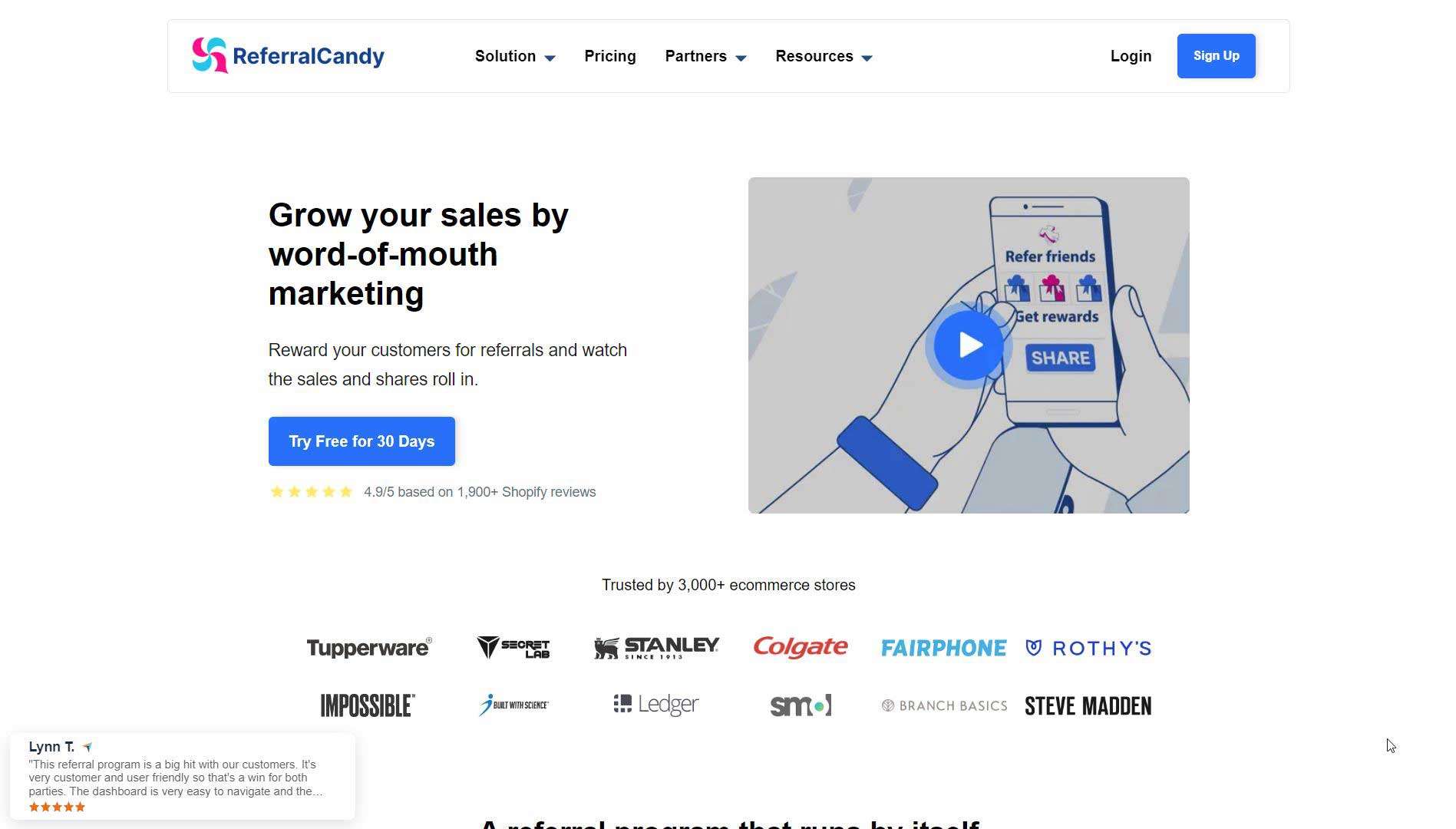Click the five-star rating next to Shopify reviews
Image resolution: width=1456 pixels, height=829 pixels.
coord(310,491)
